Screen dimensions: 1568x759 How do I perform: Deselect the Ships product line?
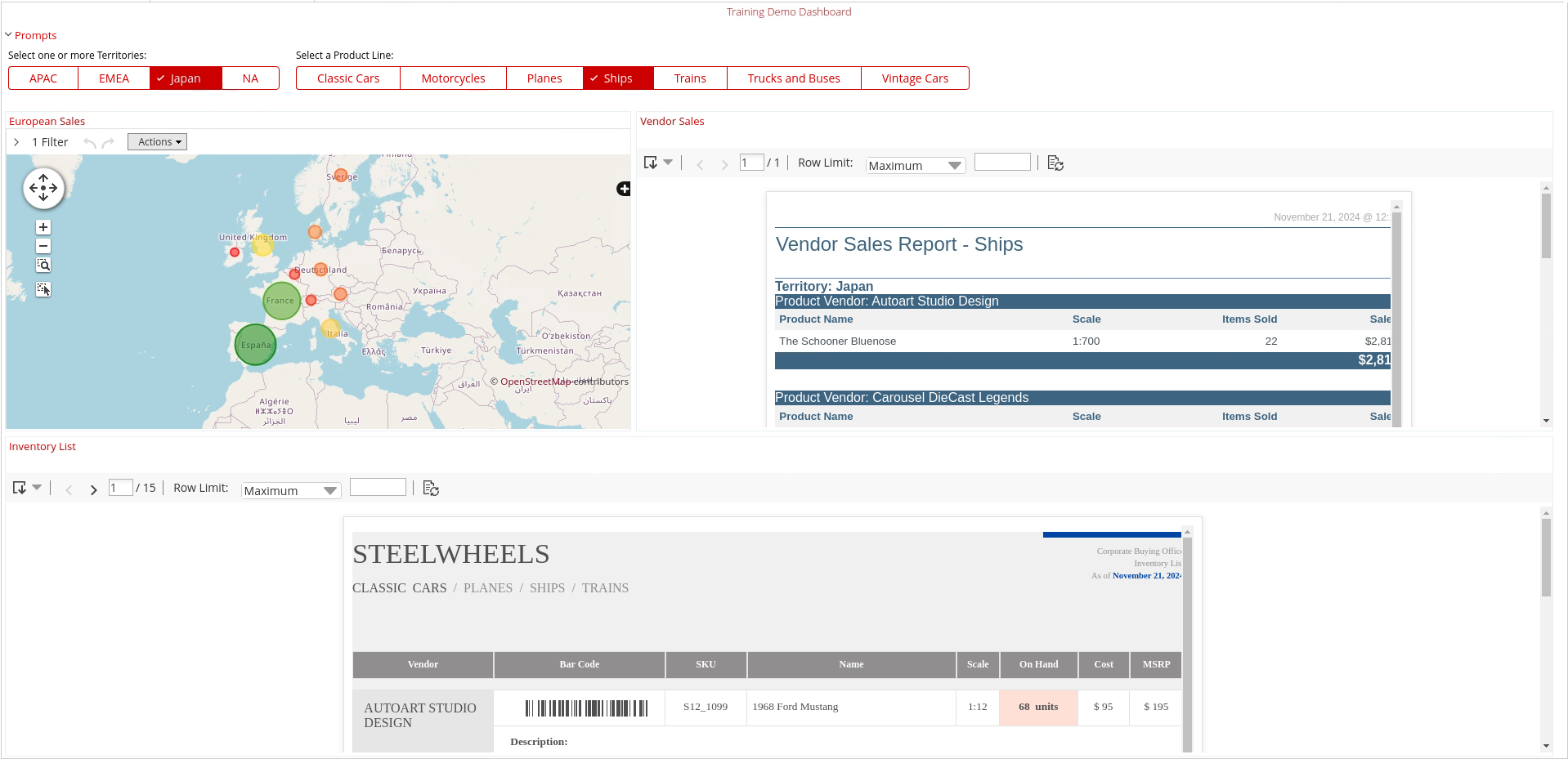click(618, 78)
